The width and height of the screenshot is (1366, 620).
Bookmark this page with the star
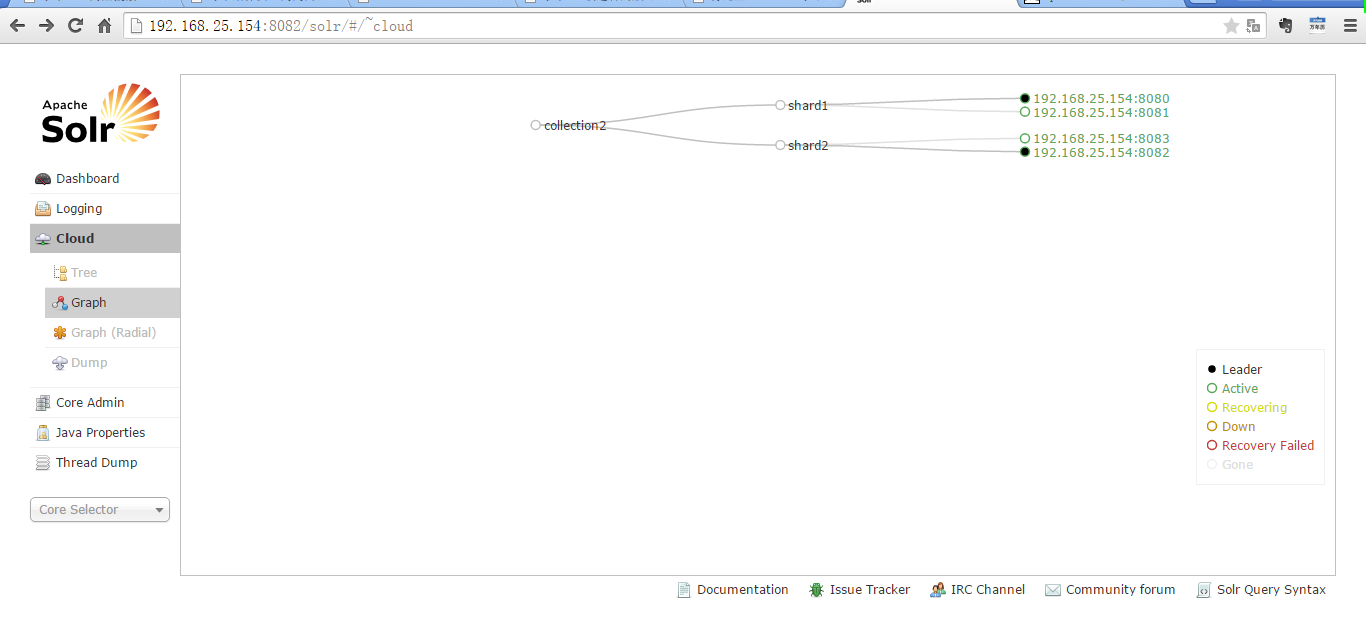1231,26
